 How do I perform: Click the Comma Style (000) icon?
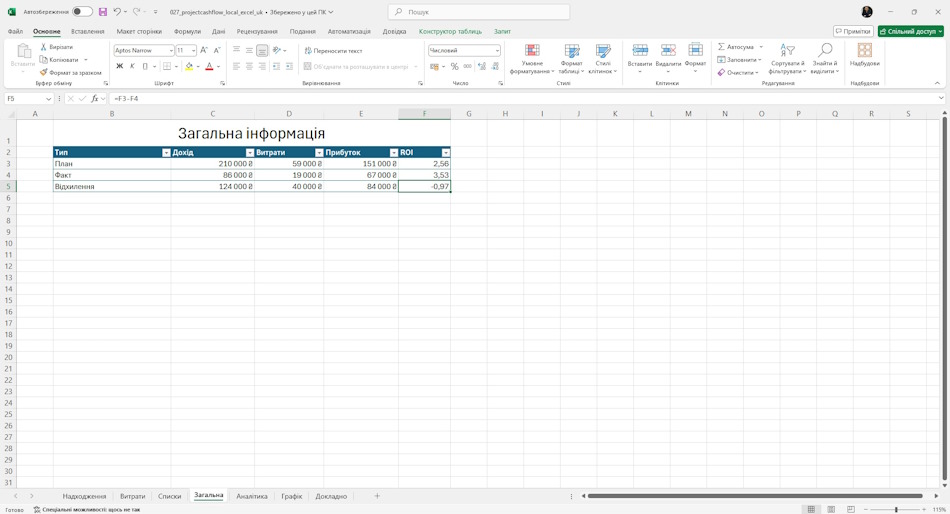(468, 67)
